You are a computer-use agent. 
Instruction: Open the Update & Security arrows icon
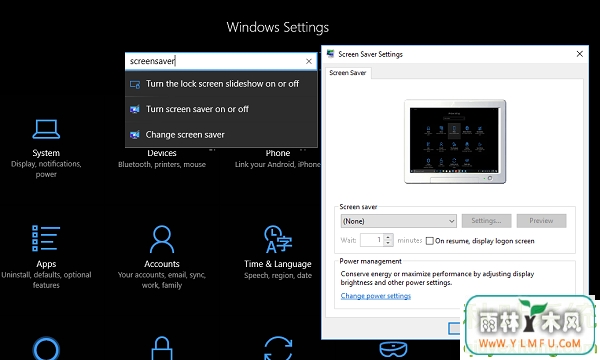[x=278, y=348]
